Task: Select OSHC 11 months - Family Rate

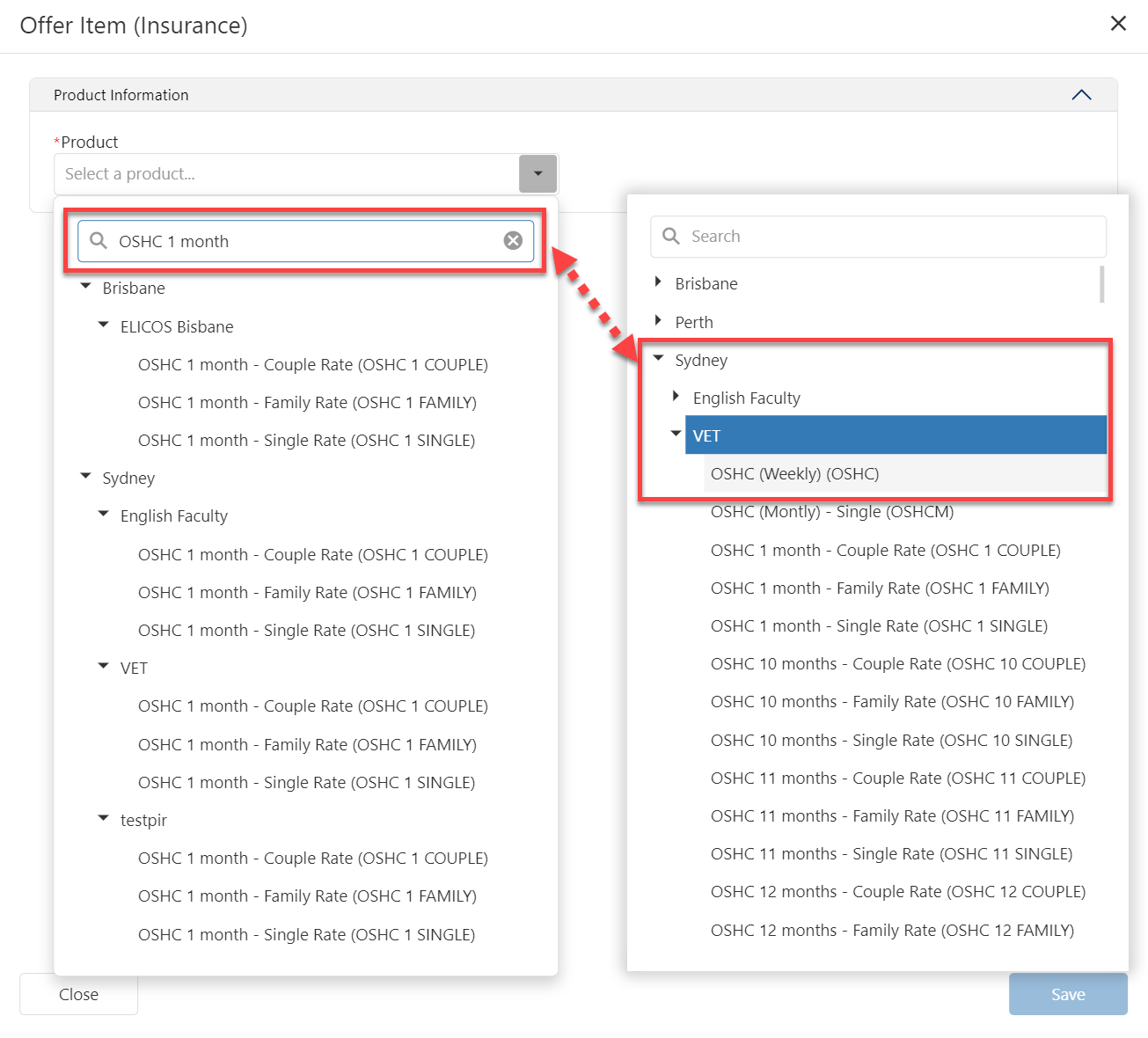Action: click(x=892, y=815)
